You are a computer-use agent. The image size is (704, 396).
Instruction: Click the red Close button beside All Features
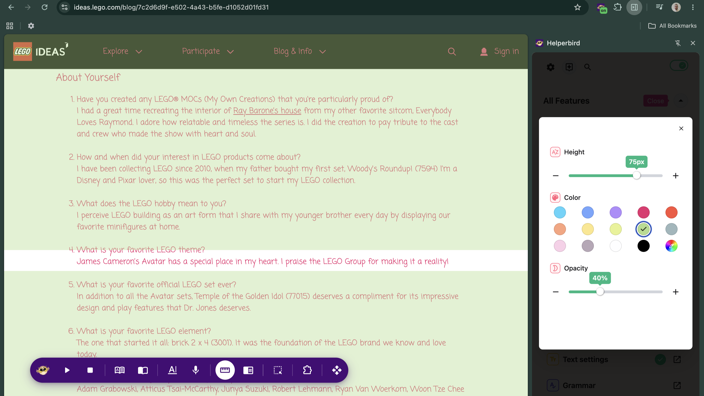656,101
